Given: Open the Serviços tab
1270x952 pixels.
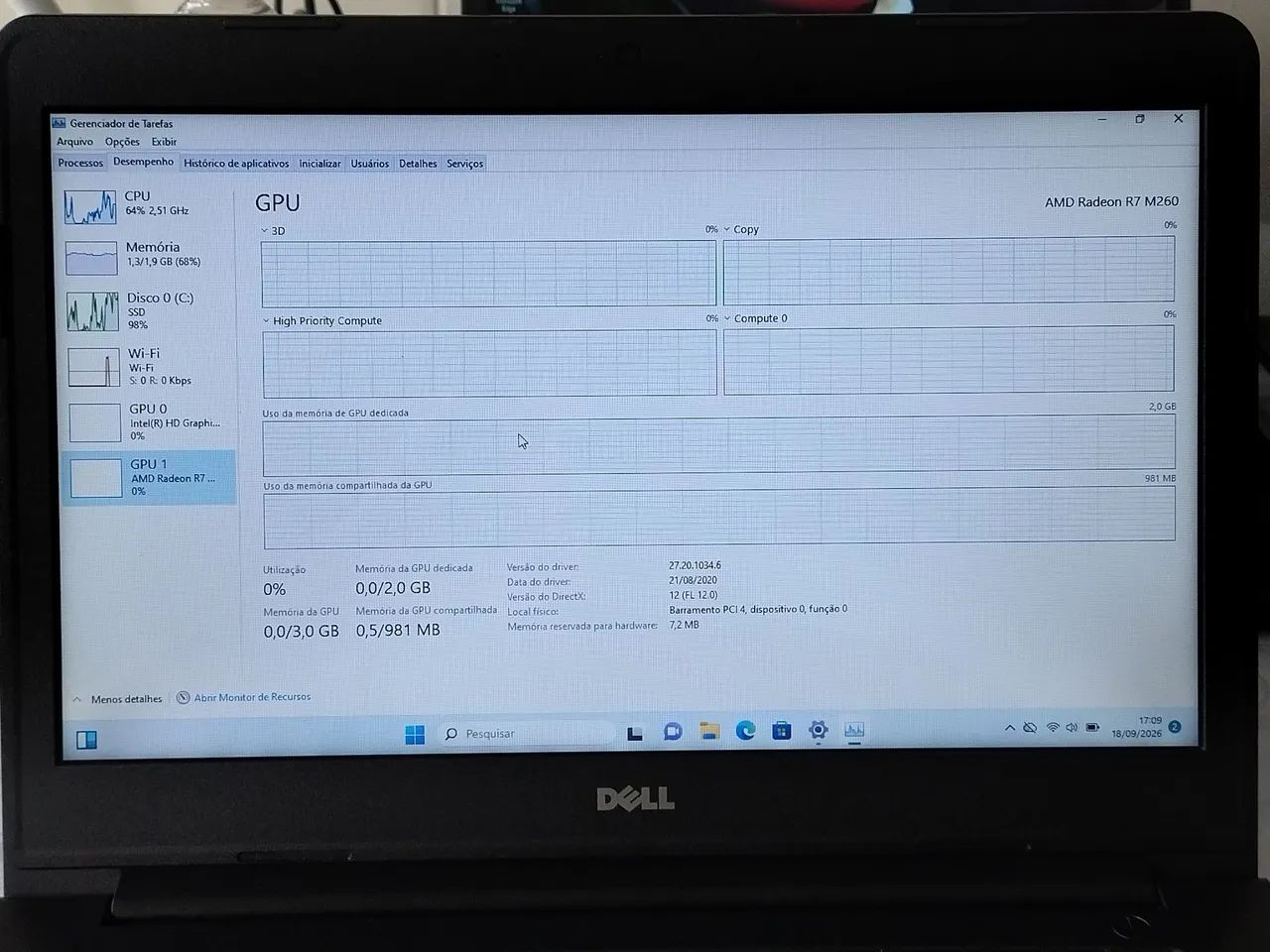Looking at the screenshot, I should [464, 164].
